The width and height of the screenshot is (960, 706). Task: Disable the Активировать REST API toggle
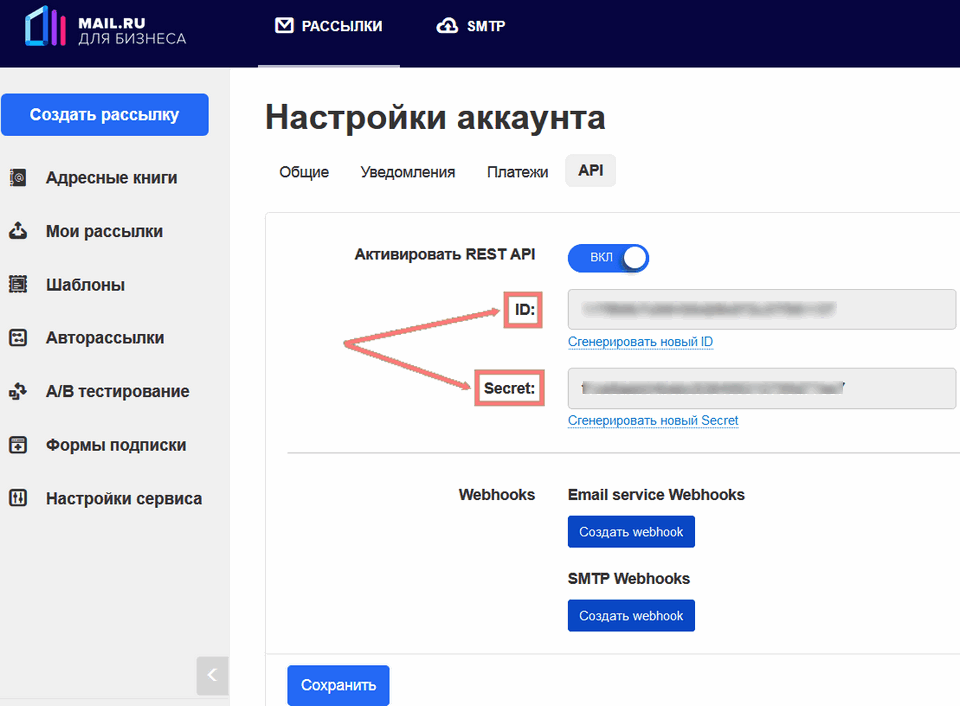pyautogui.click(x=608, y=257)
